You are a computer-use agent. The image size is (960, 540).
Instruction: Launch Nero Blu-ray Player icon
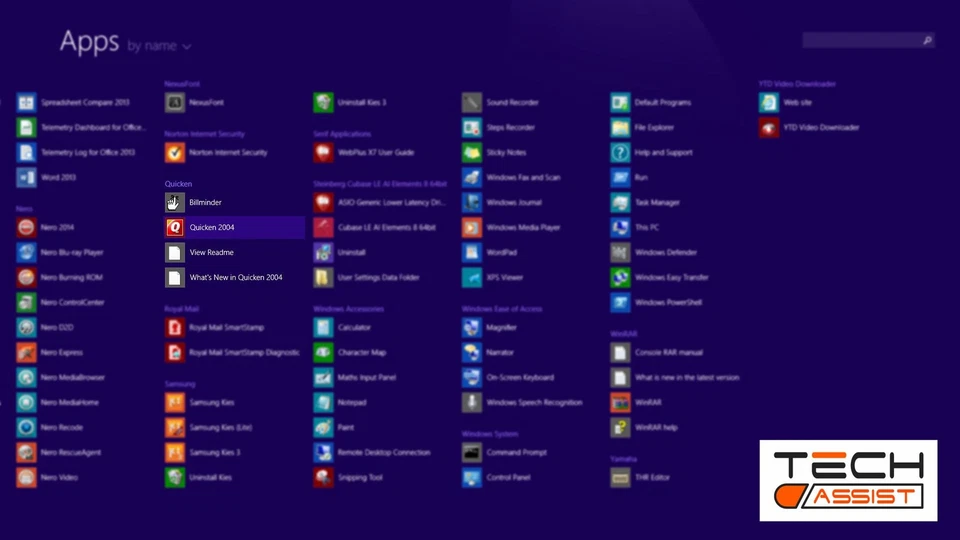(x=26, y=252)
